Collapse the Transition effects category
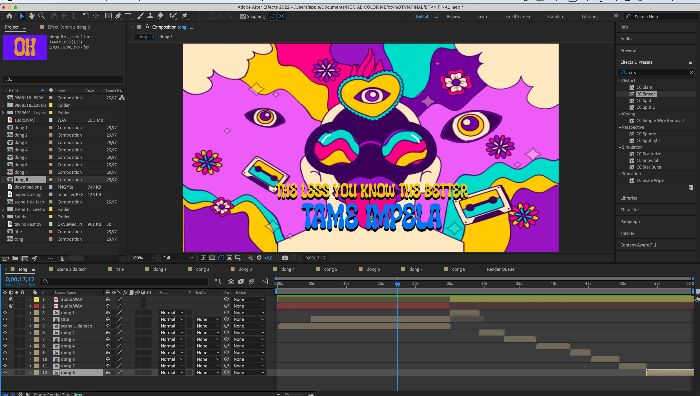The image size is (700, 396). pos(621,174)
